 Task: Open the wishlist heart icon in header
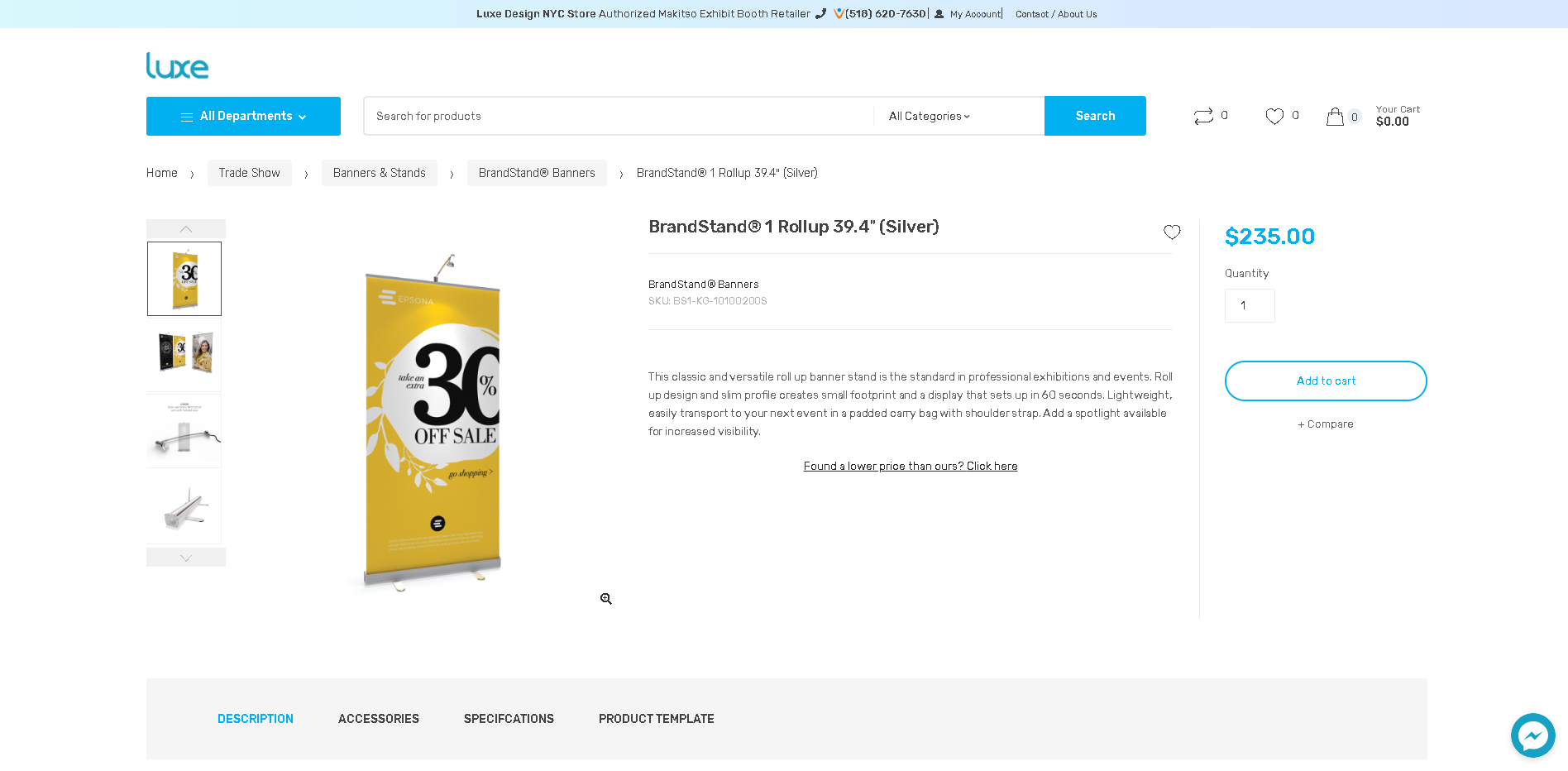pyautogui.click(x=1274, y=117)
